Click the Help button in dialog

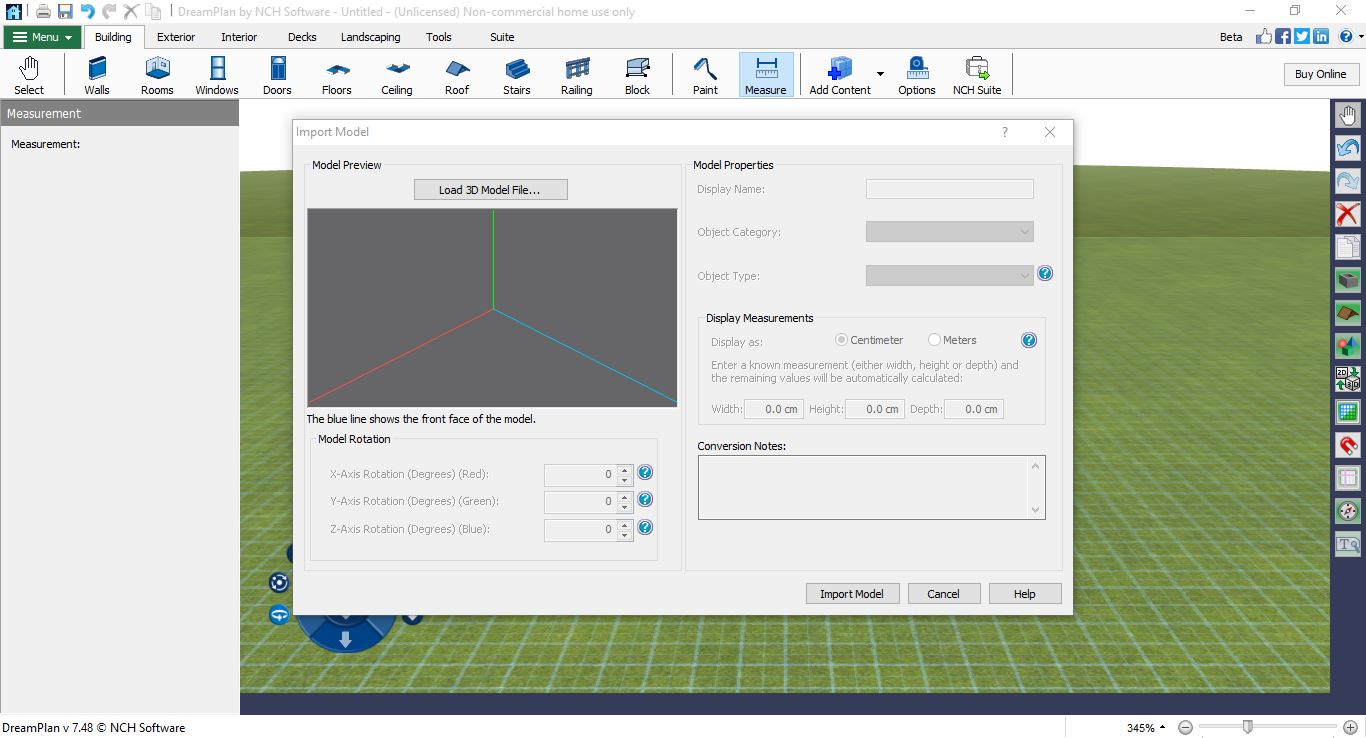click(1025, 594)
